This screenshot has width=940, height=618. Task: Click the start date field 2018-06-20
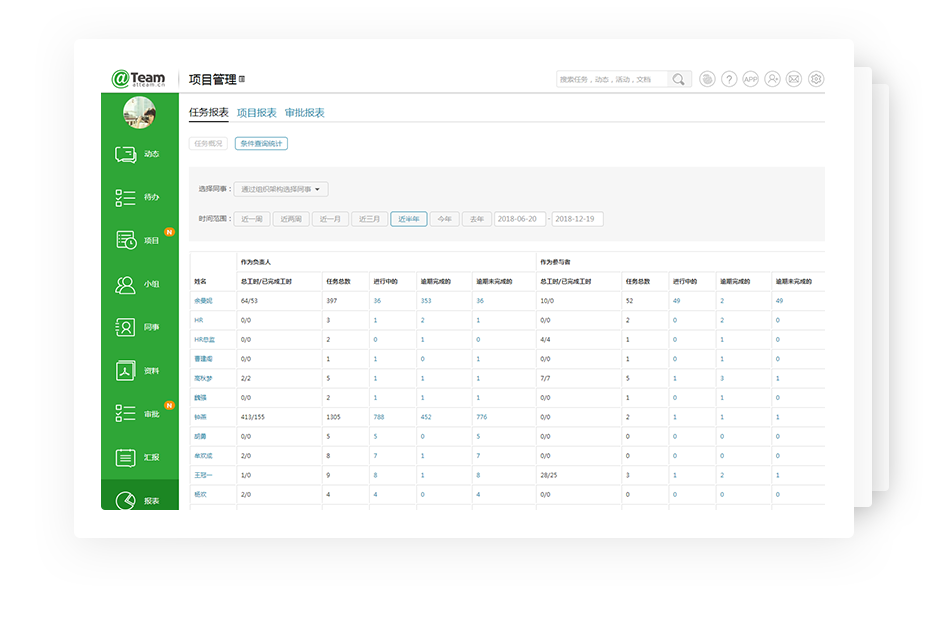pos(519,219)
